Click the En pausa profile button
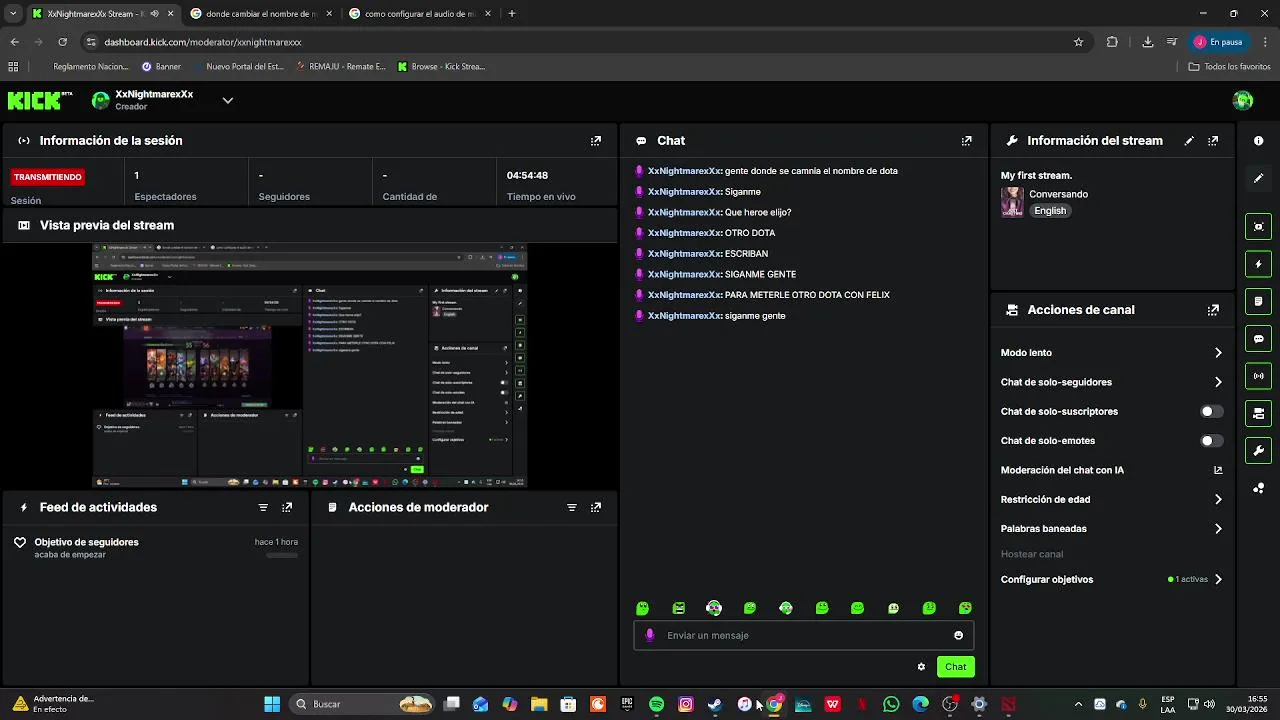The width and height of the screenshot is (1280, 720). [1218, 42]
